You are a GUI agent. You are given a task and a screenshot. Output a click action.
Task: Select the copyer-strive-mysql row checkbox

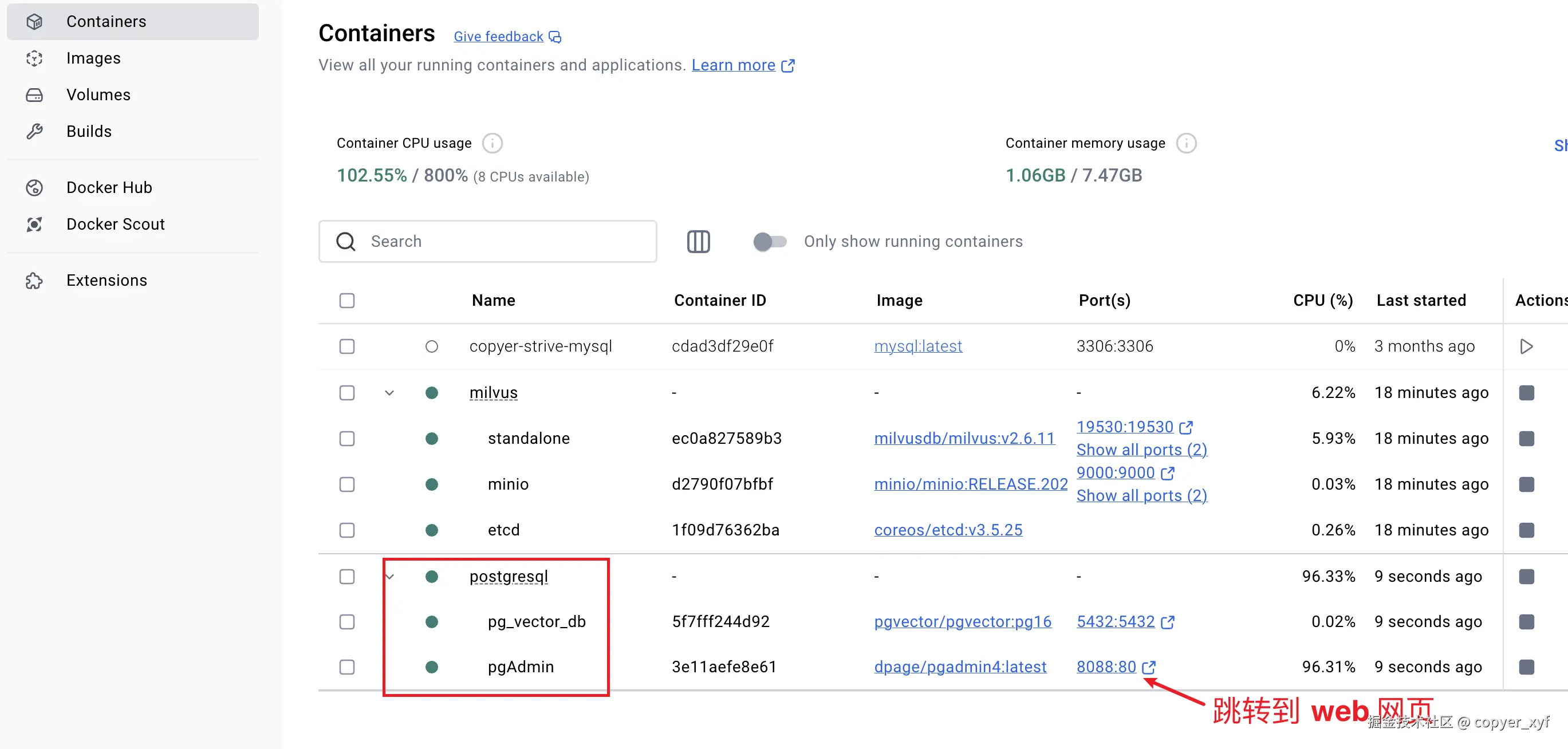click(347, 346)
